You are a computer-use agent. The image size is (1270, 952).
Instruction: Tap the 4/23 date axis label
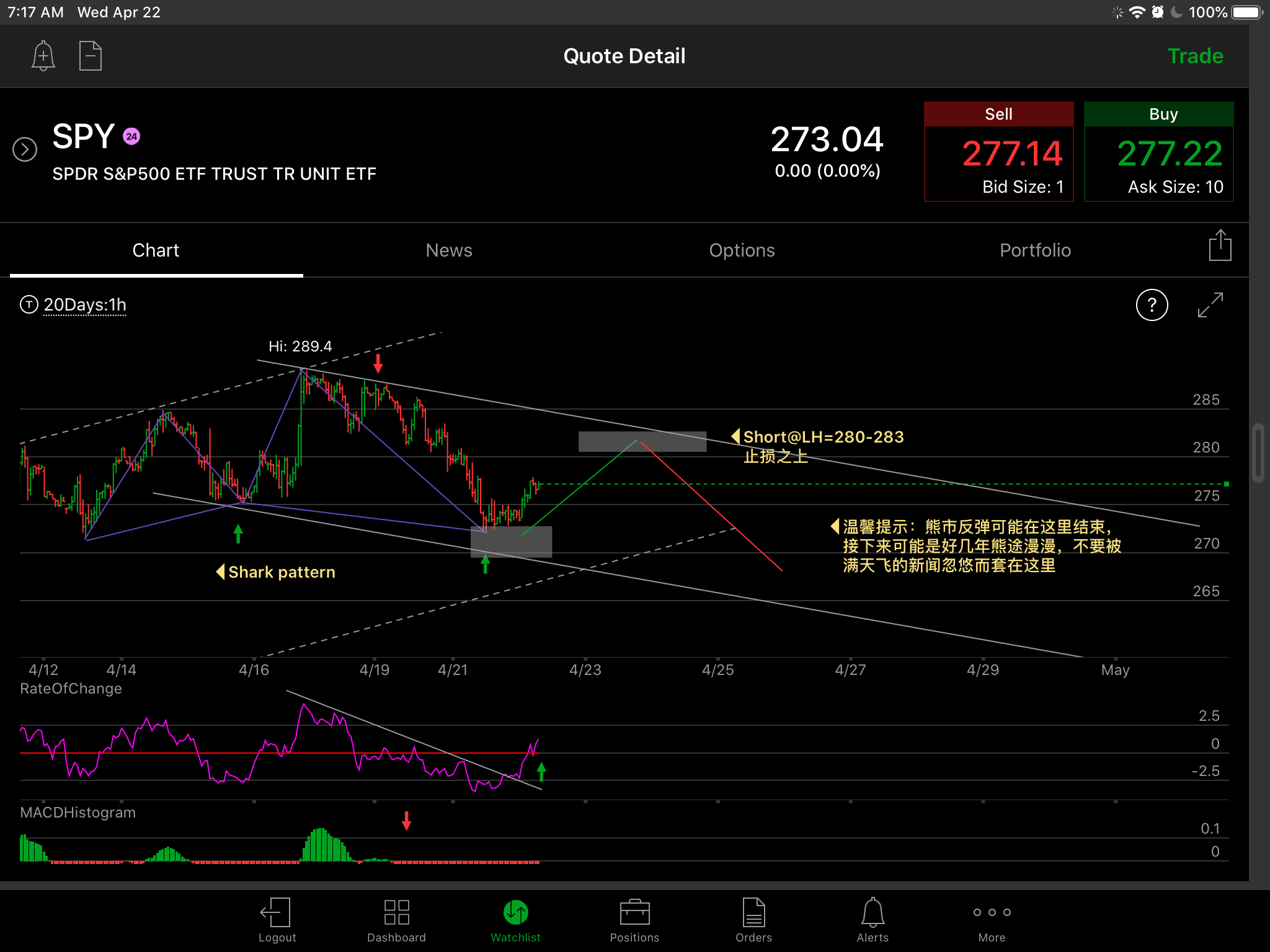tap(585, 670)
